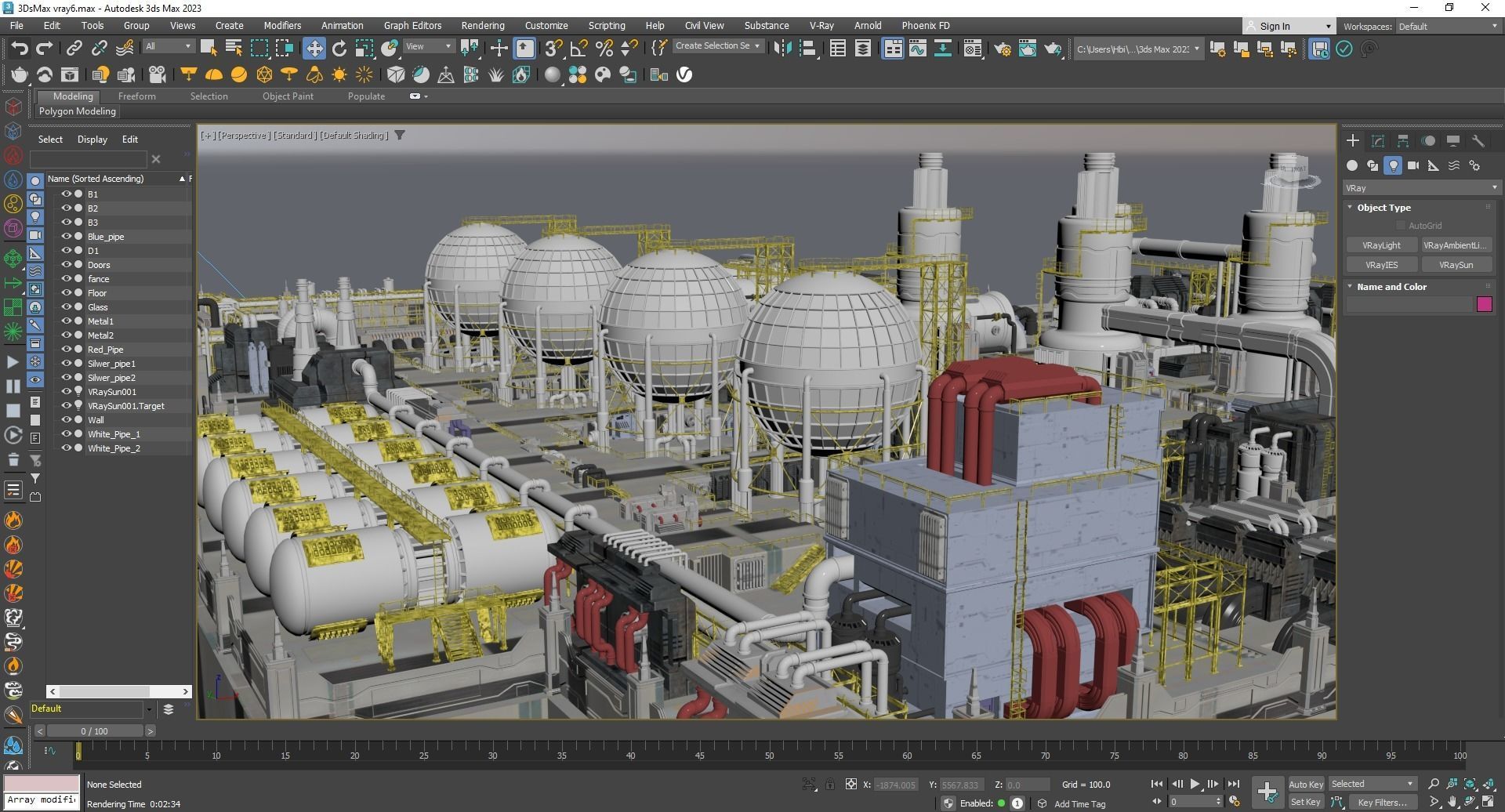Open the VRay light category dropdown
Viewport: 1505px width, 812px height.
pyautogui.click(x=1421, y=188)
